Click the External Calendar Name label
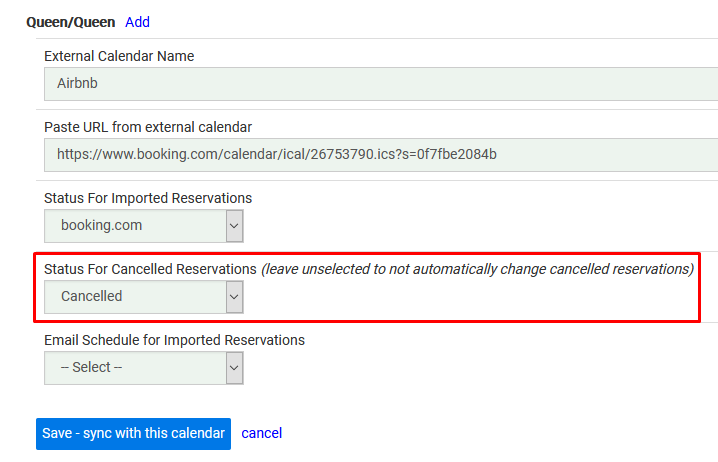The image size is (718, 462). [x=119, y=56]
